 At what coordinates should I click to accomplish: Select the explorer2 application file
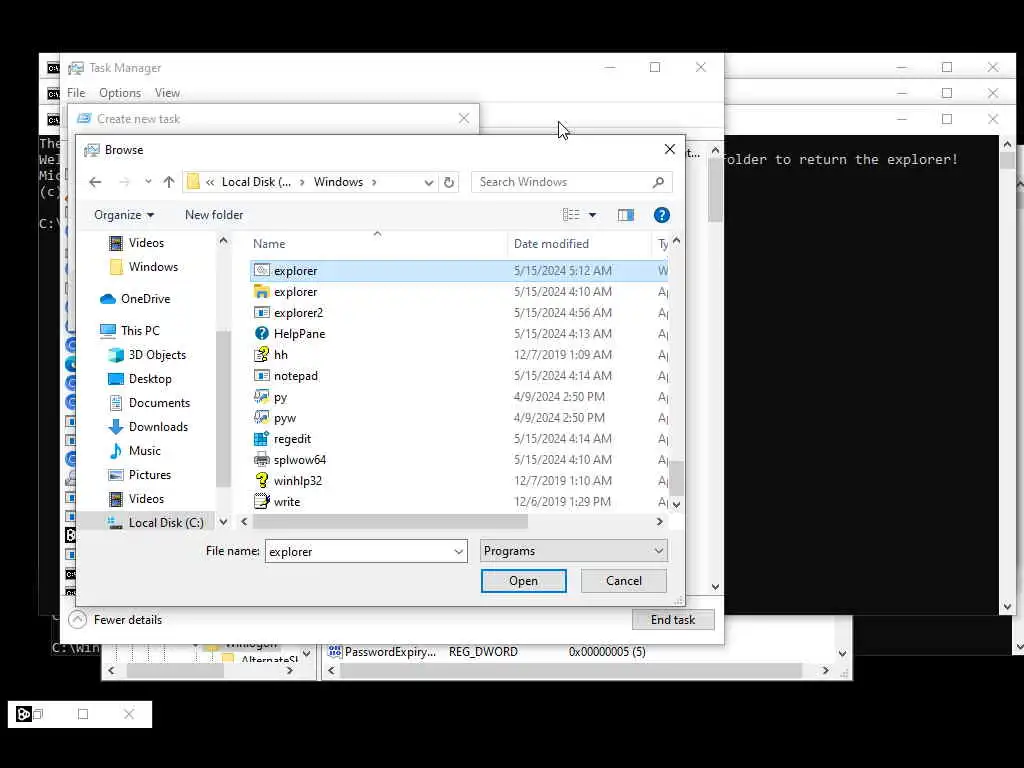pyautogui.click(x=298, y=313)
